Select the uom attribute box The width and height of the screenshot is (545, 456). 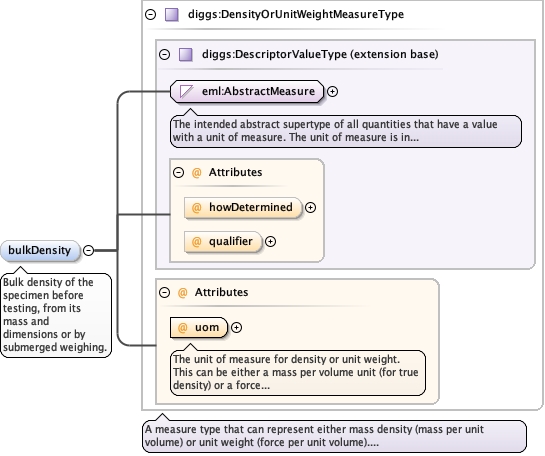coord(199,327)
